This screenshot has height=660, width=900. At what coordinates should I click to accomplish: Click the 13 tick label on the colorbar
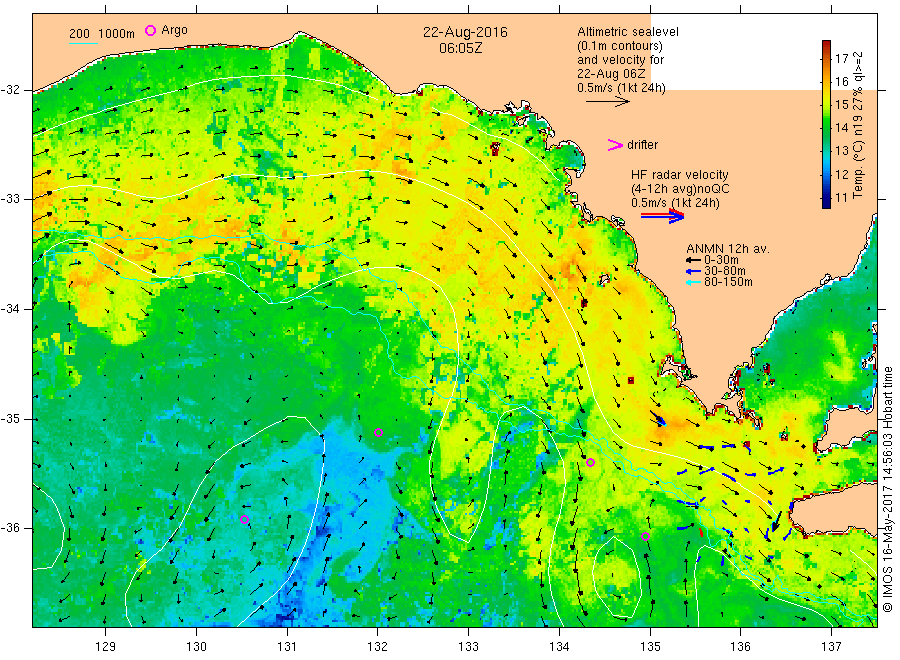click(x=841, y=151)
